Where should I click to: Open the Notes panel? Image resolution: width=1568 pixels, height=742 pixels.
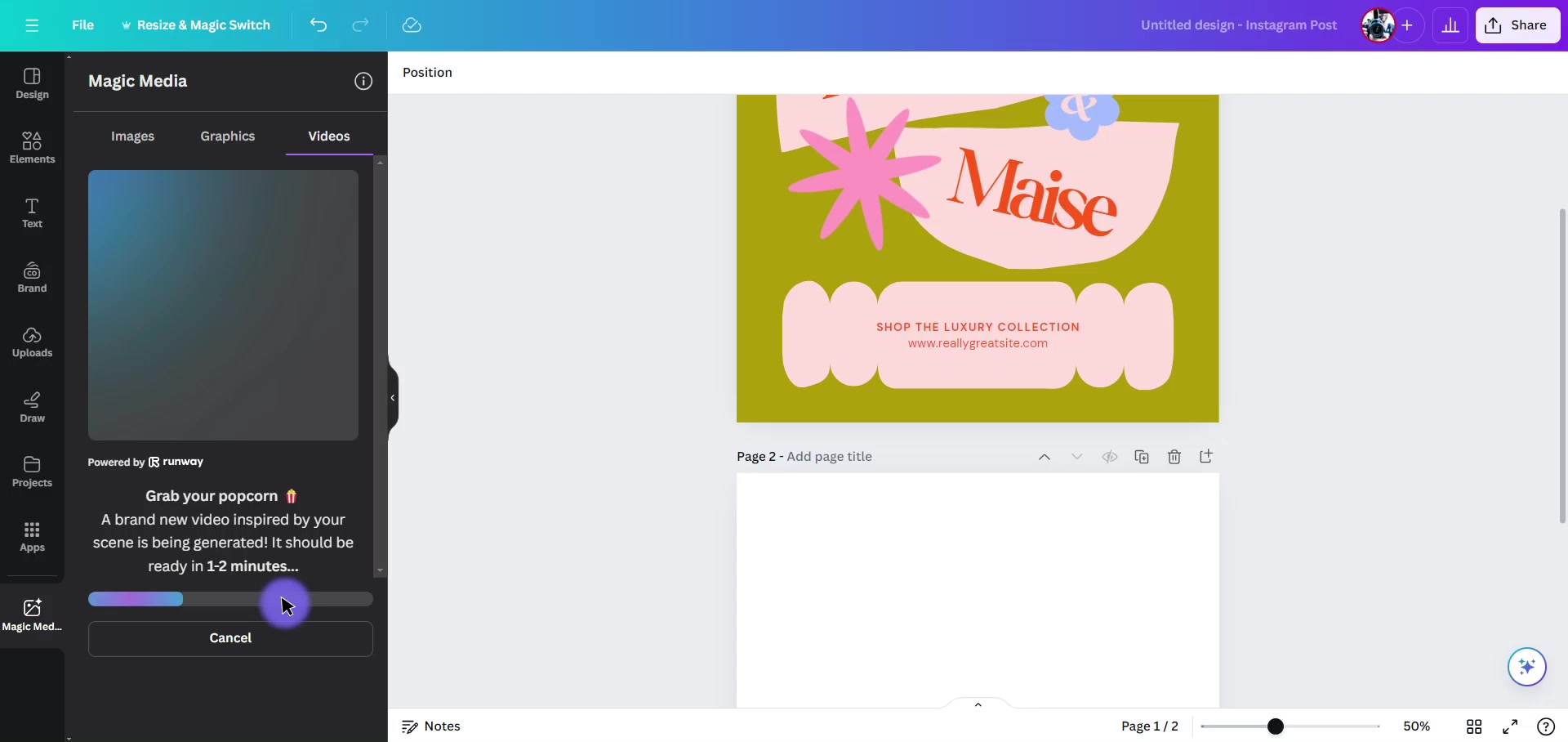tap(431, 726)
